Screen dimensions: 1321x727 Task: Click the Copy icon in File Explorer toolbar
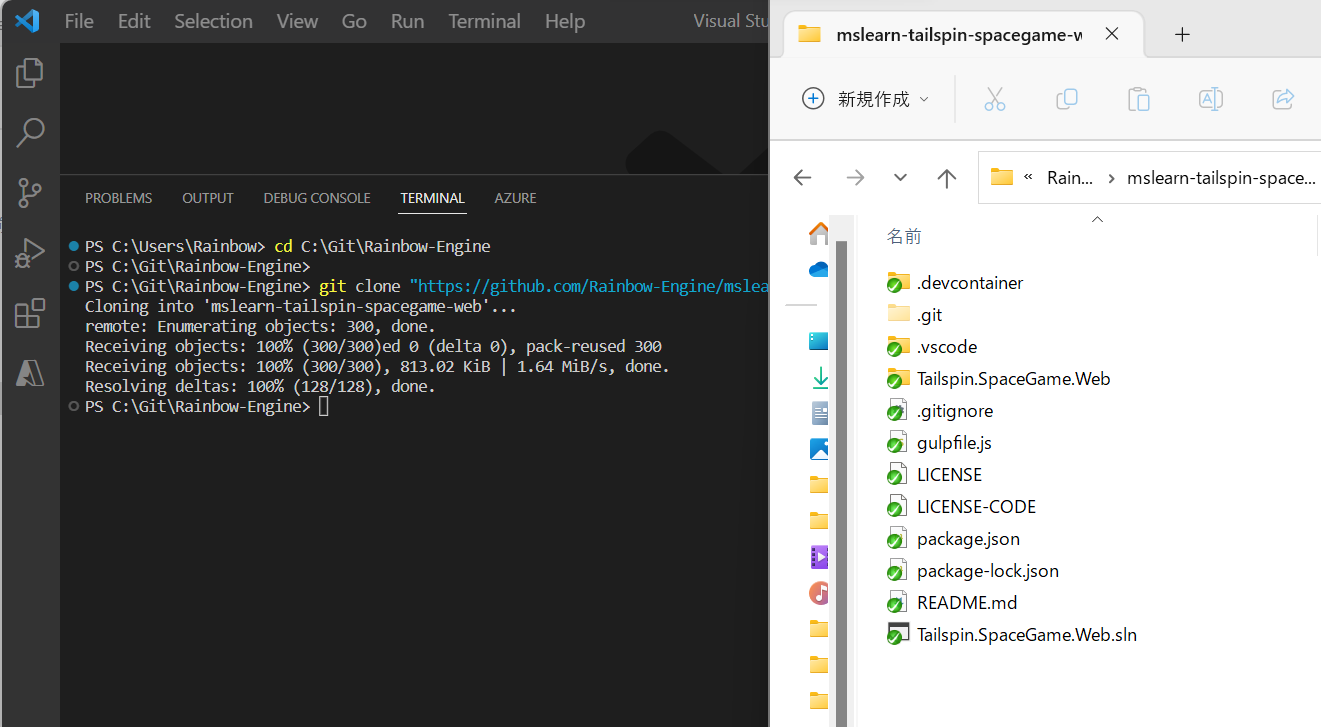(1066, 99)
